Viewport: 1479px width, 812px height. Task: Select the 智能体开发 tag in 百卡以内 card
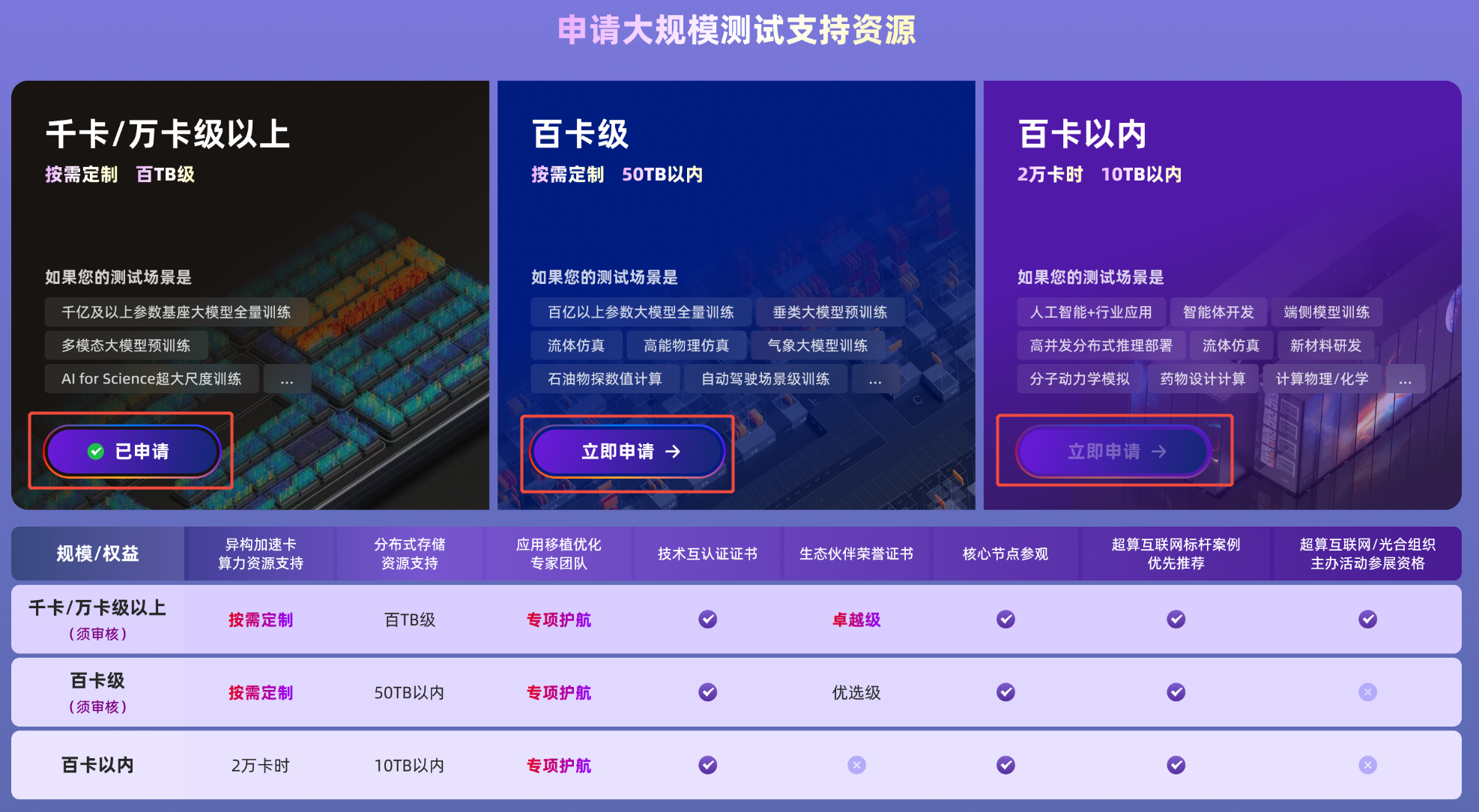pos(1219,312)
